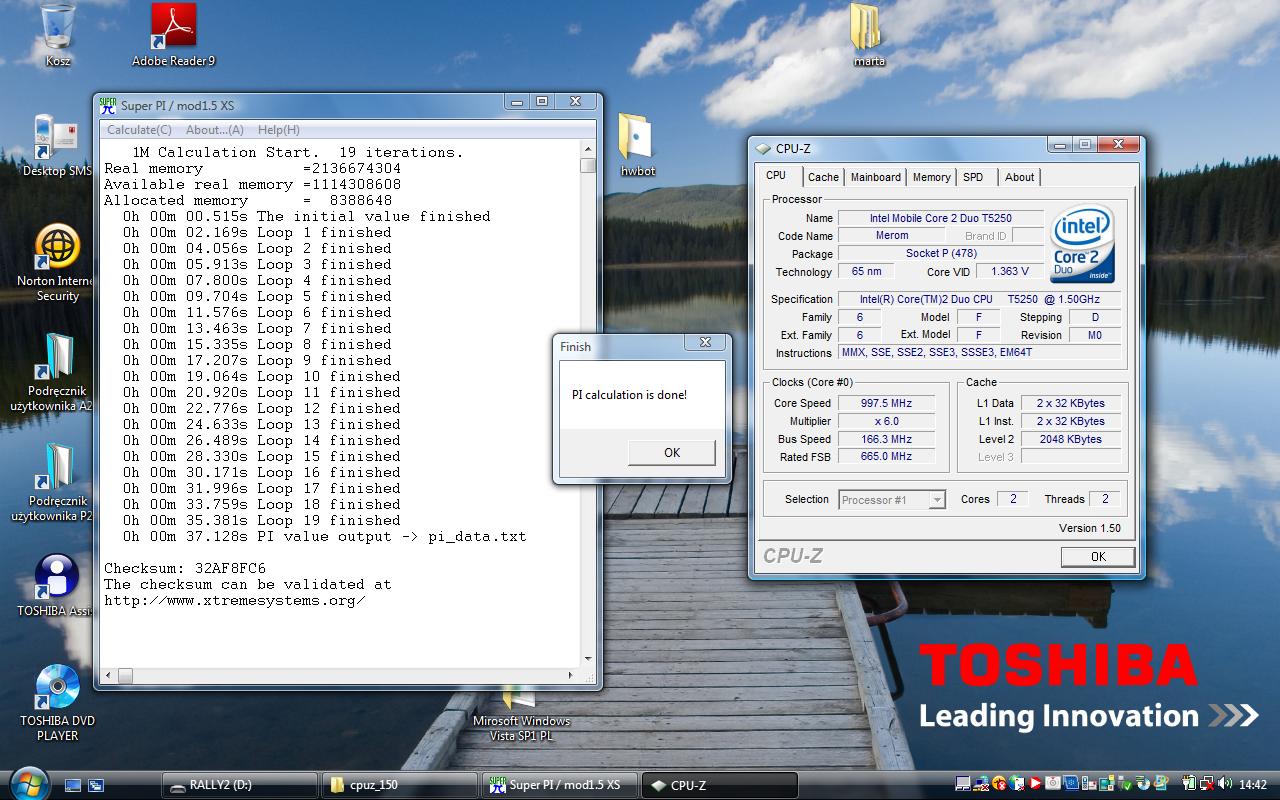Screen dimensions: 1280x800
Task: Switch to the About tab in CPU-Z
Action: (x=1020, y=177)
